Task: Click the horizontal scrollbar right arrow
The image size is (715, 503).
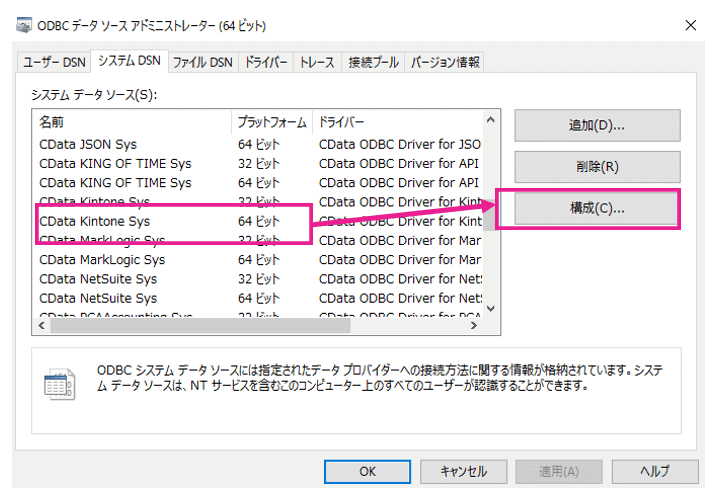Action: click(474, 326)
